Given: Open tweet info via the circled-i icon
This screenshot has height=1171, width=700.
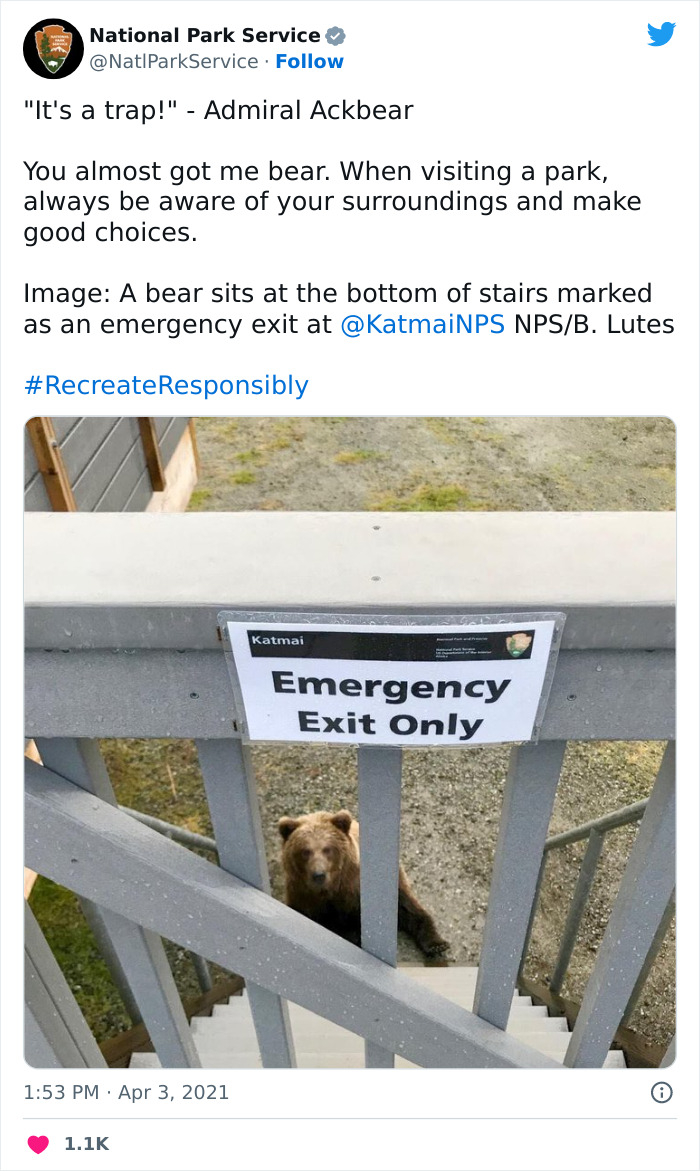Looking at the screenshot, I should [x=661, y=1093].
